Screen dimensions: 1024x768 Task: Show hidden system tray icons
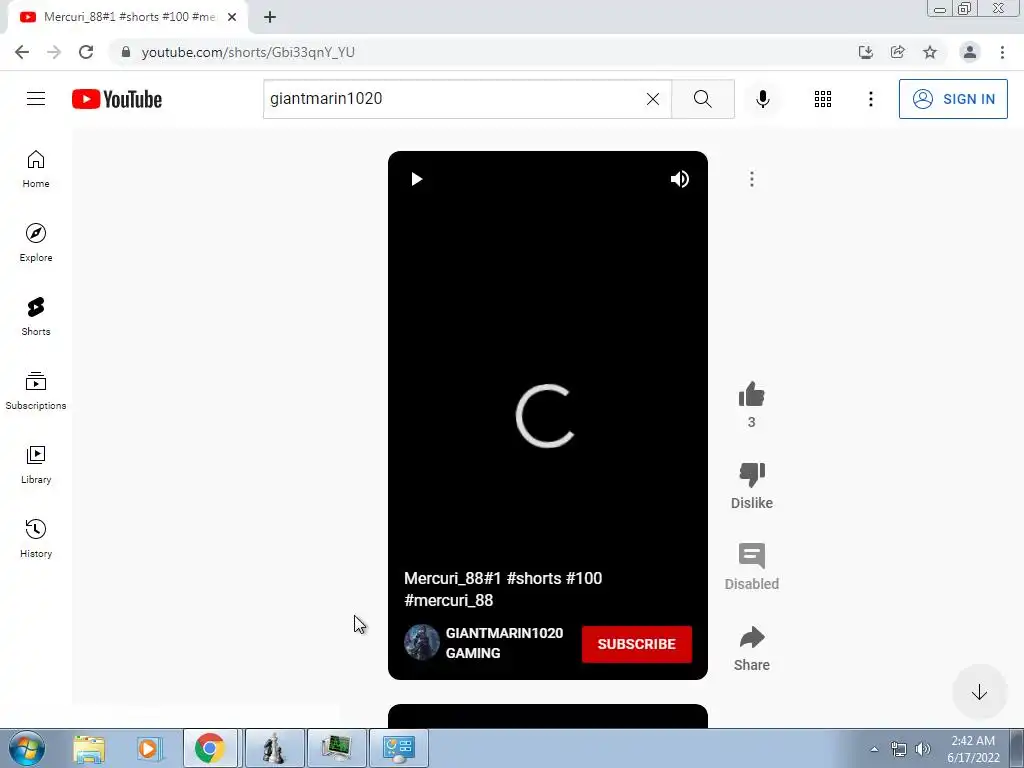[x=874, y=749]
